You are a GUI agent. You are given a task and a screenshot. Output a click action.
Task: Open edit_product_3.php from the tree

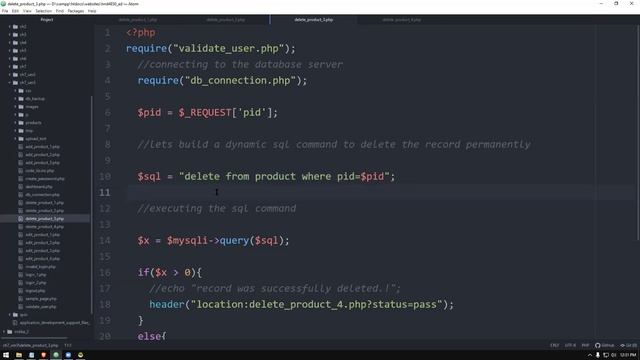(x=42, y=251)
